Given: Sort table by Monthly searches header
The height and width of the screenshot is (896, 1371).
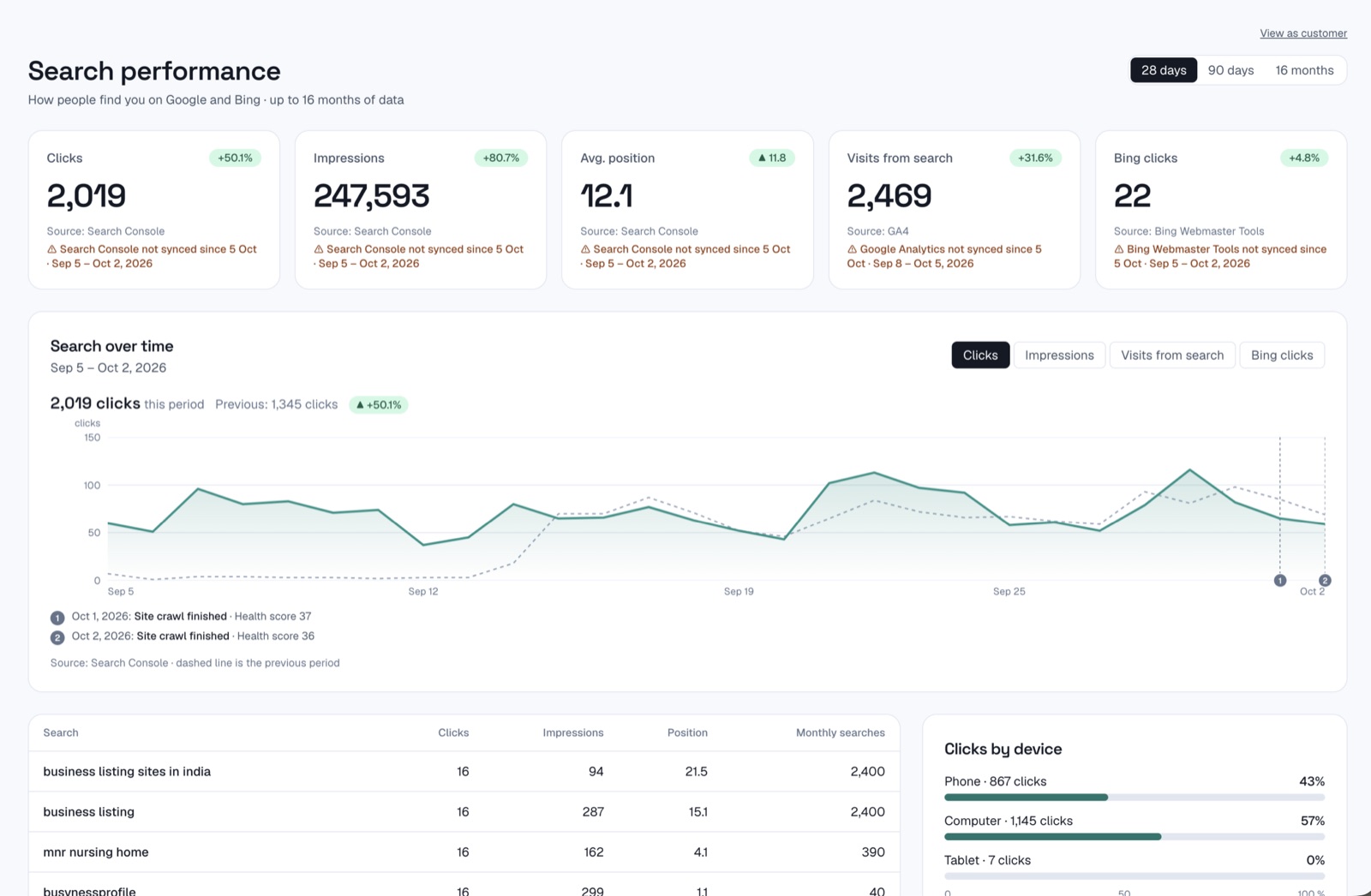Looking at the screenshot, I should pyautogui.click(x=841, y=732).
